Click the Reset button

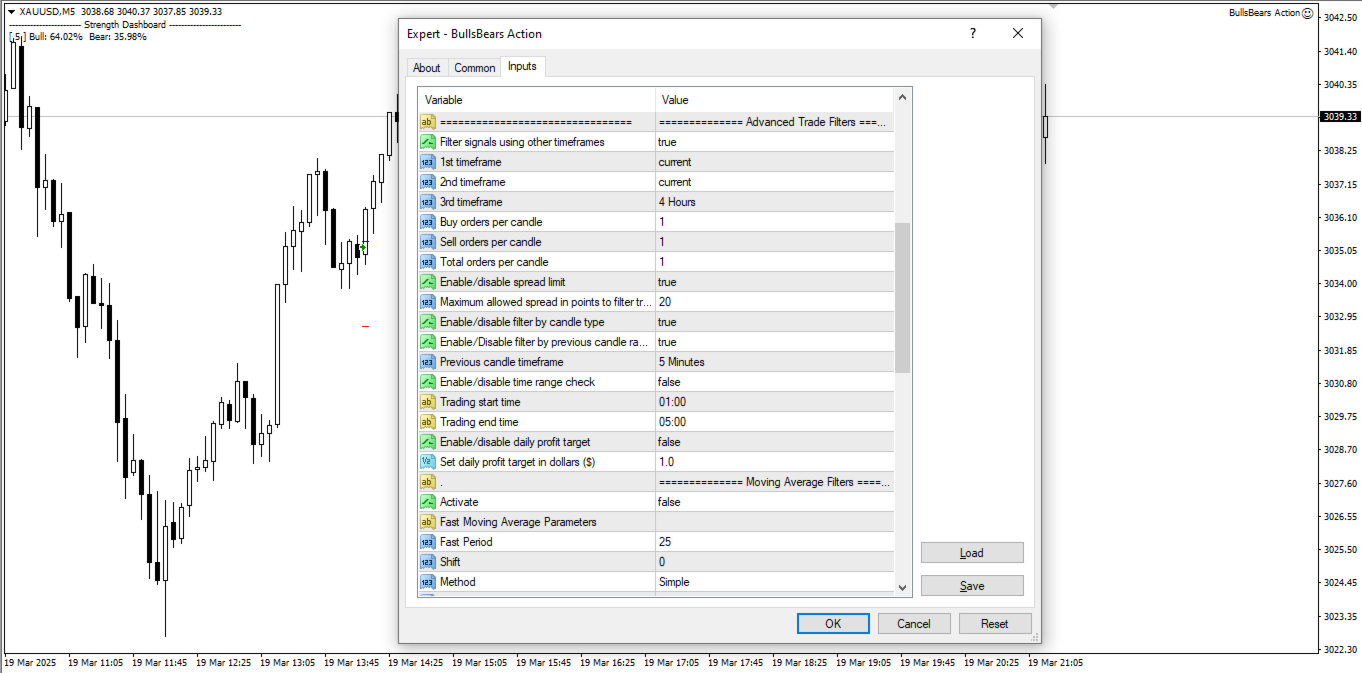coord(995,623)
